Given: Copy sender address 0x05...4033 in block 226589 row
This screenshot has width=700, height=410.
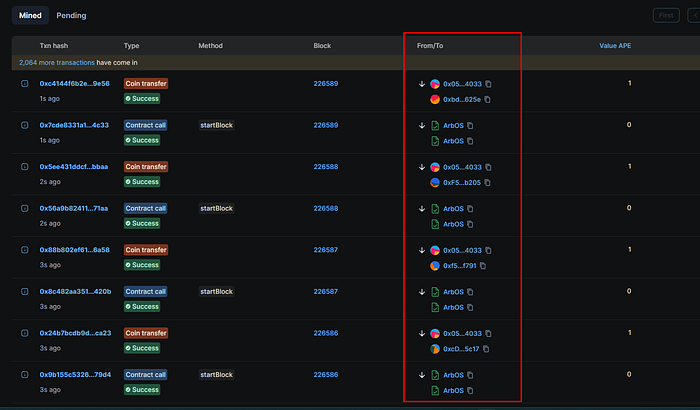Looking at the screenshot, I should click(488, 84).
